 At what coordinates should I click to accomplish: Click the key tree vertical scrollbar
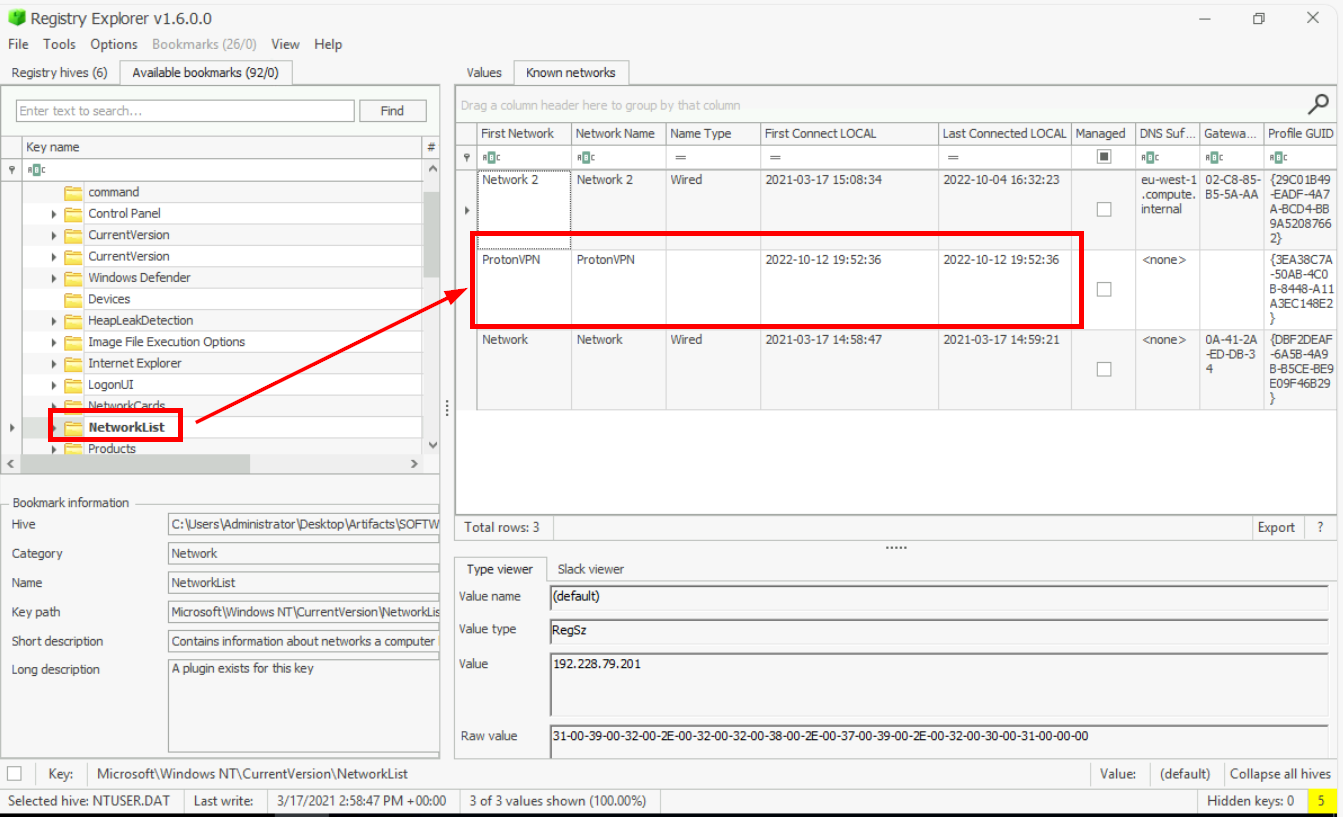pyautogui.click(x=432, y=233)
